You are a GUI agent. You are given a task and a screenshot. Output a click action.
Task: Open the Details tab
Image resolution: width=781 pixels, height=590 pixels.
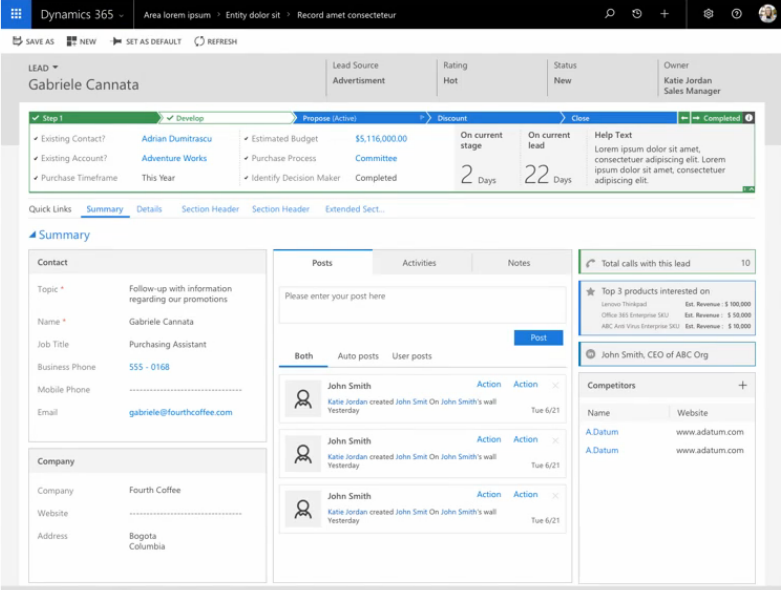[x=149, y=209]
